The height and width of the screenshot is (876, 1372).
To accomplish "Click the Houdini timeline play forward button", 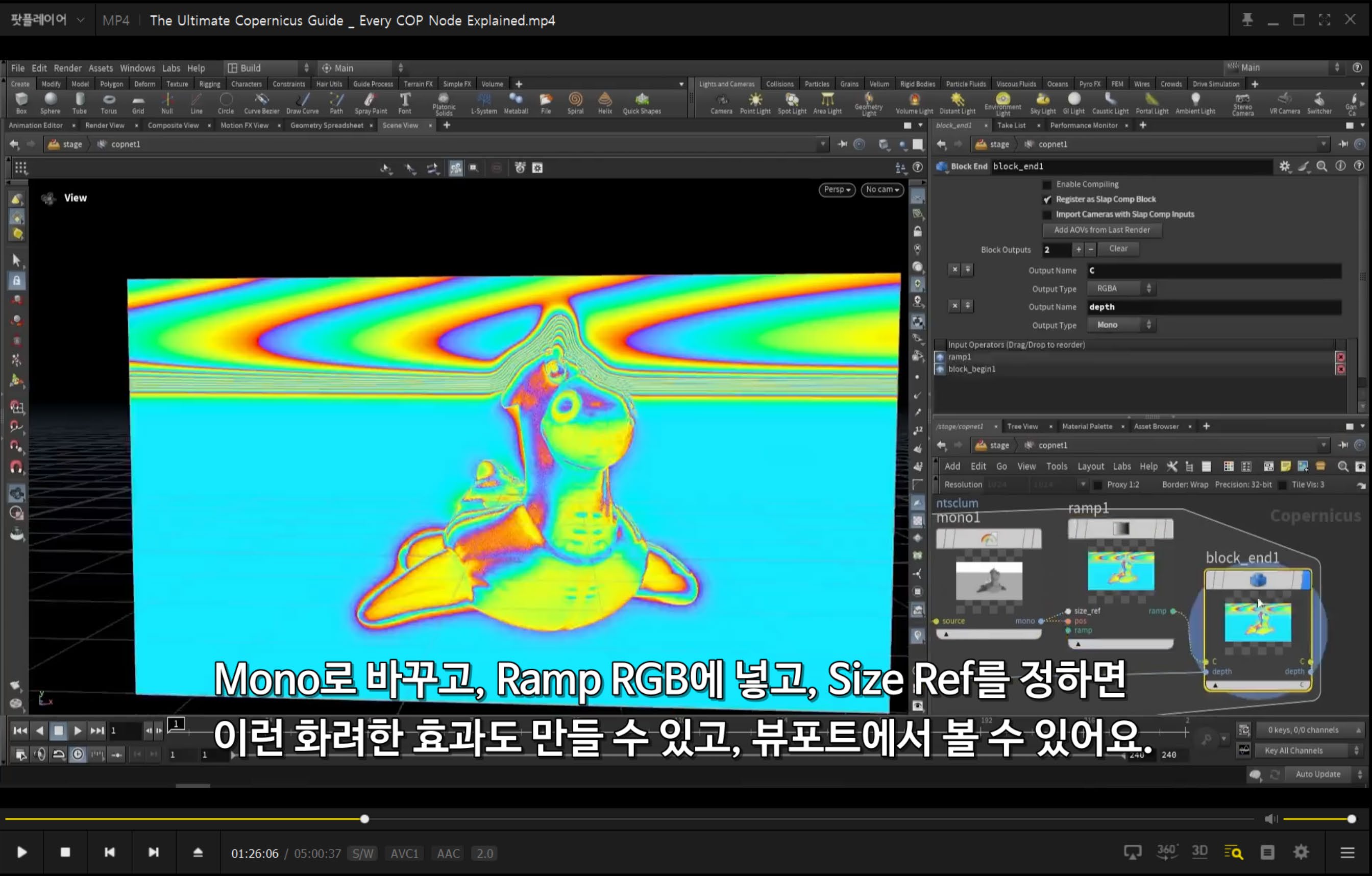I will 78,731.
